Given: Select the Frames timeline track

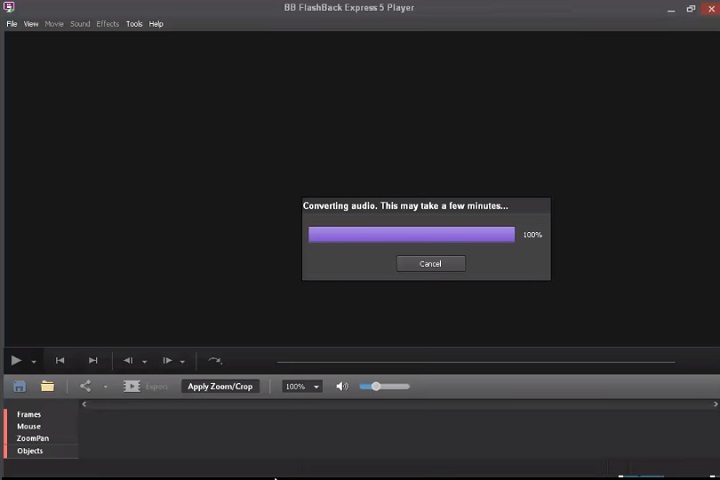Looking at the screenshot, I should (x=29, y=414).
